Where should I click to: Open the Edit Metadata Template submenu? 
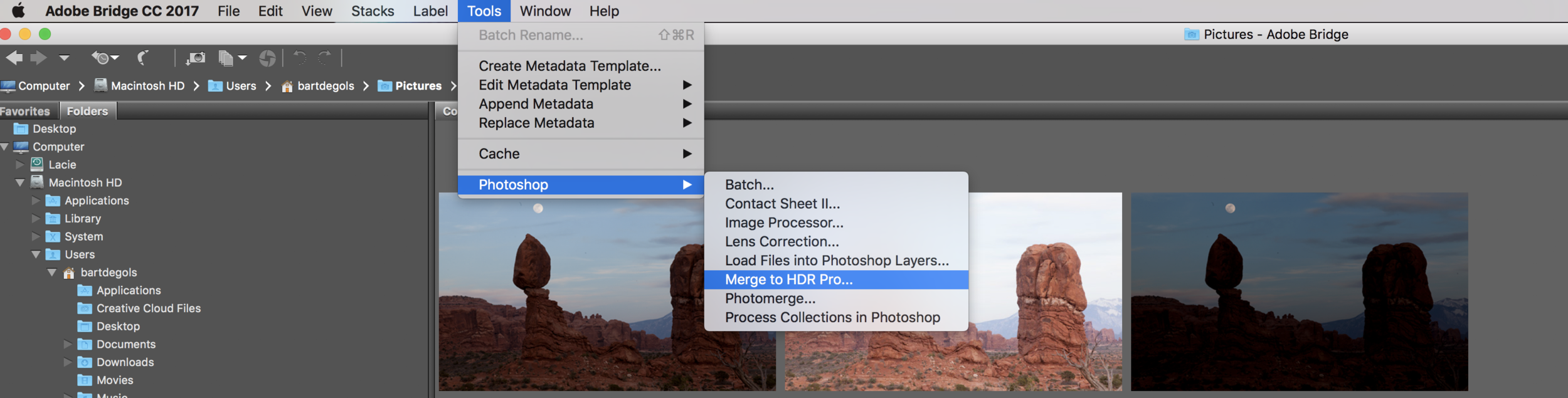(x=581, y=85)
